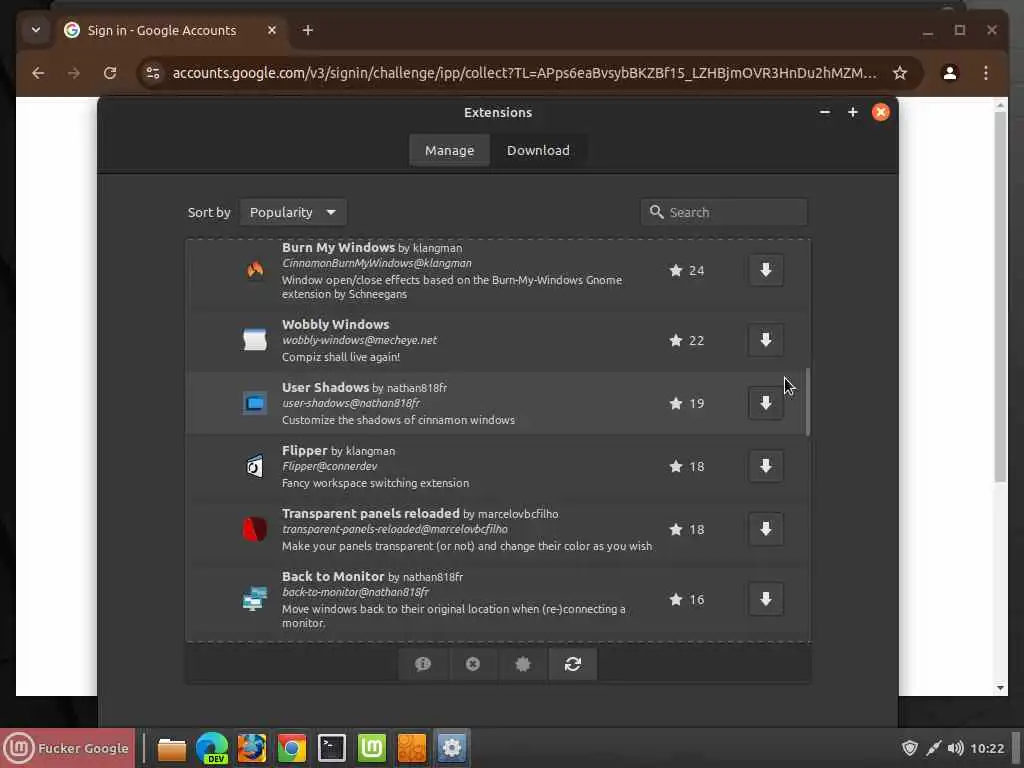Open the Fucker Google start menu
The image size is (1024, 768).
click(x=67, y=748)
